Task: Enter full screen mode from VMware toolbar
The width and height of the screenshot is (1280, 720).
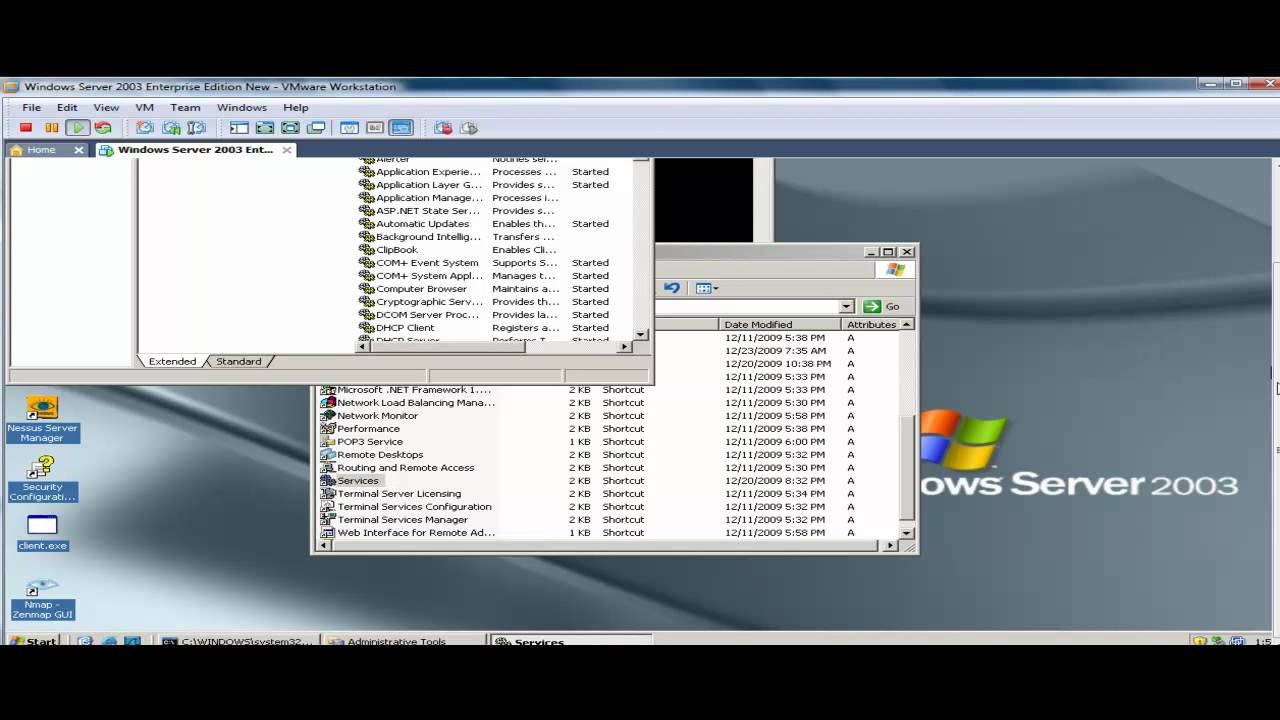Action: click(x=290, y=128)
